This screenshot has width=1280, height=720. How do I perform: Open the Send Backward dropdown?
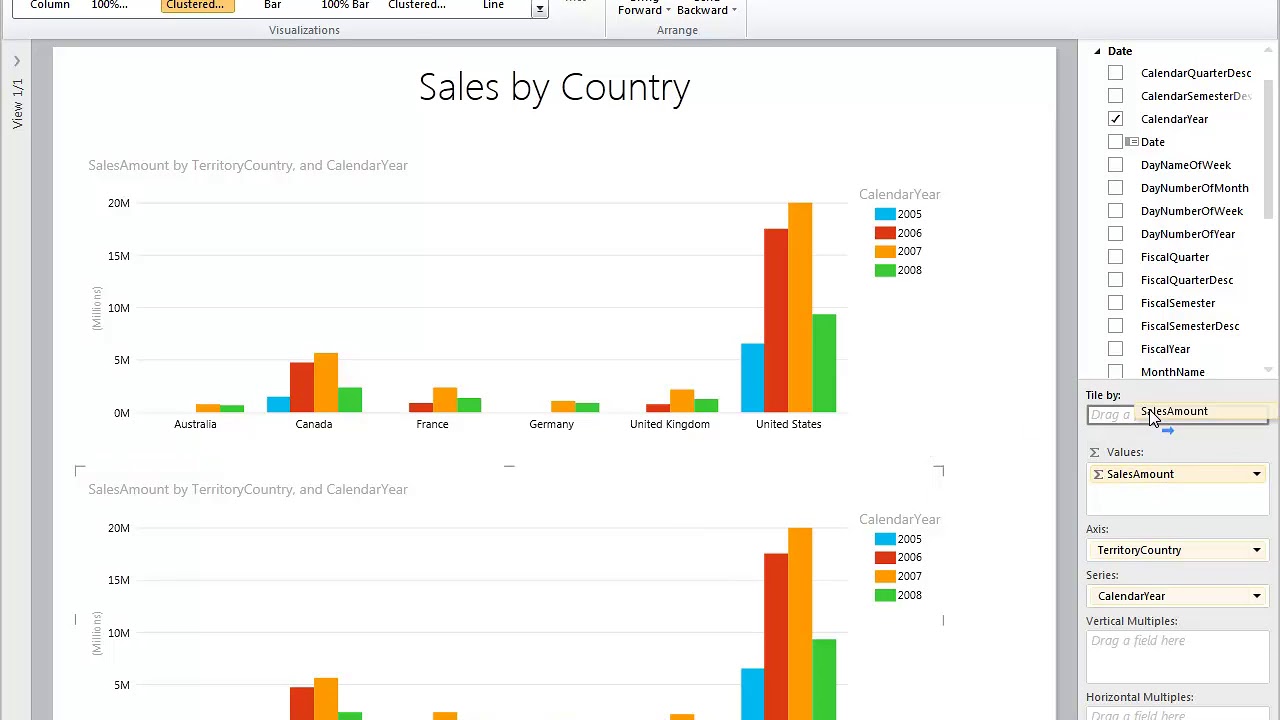pyautogui.click(x=706, y=9)
